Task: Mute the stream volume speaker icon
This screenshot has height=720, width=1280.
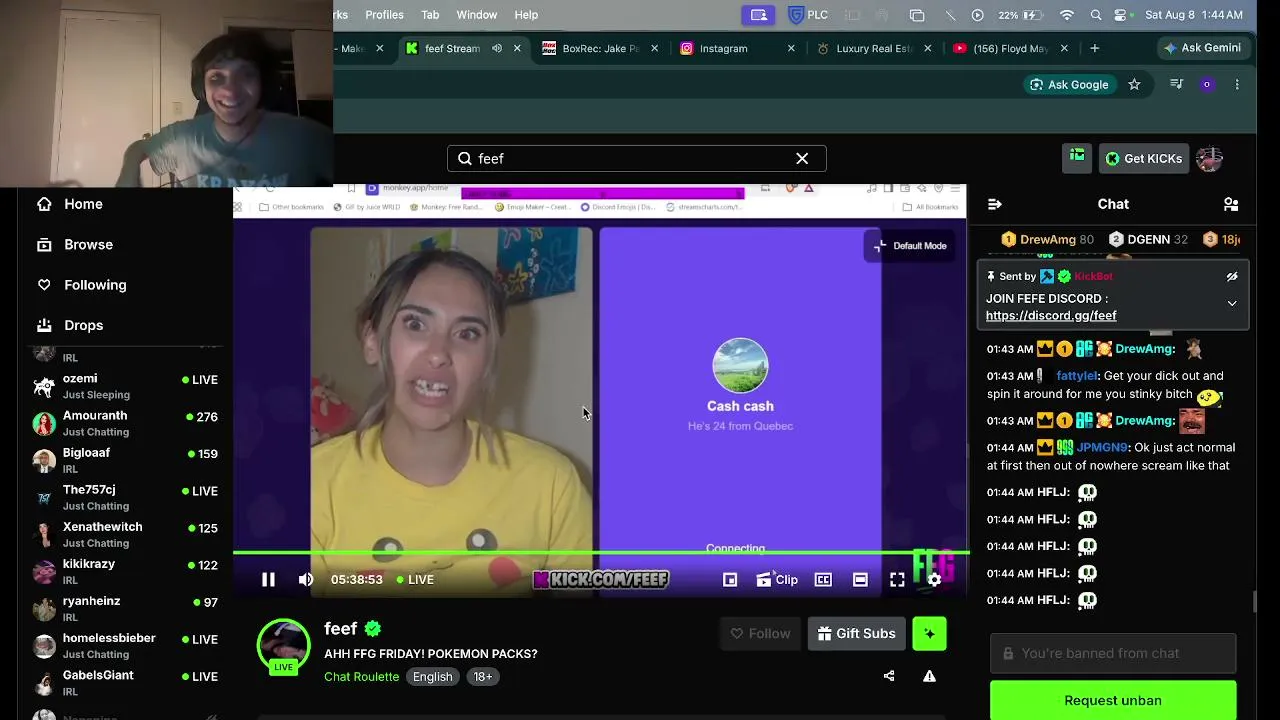Action: [306, 579]
